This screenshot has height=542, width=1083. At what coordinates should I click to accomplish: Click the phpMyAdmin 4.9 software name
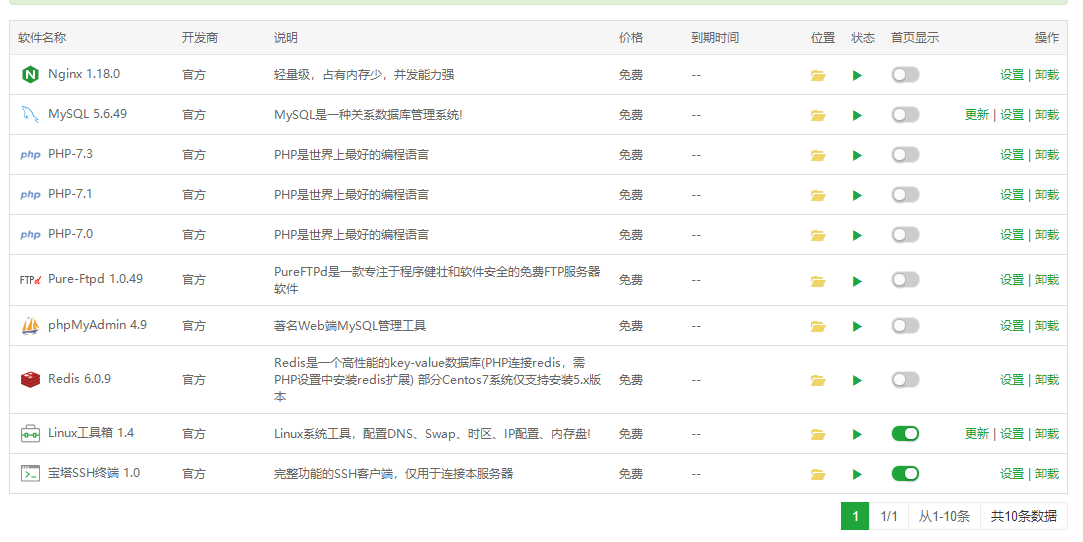(x=97, y=325)
